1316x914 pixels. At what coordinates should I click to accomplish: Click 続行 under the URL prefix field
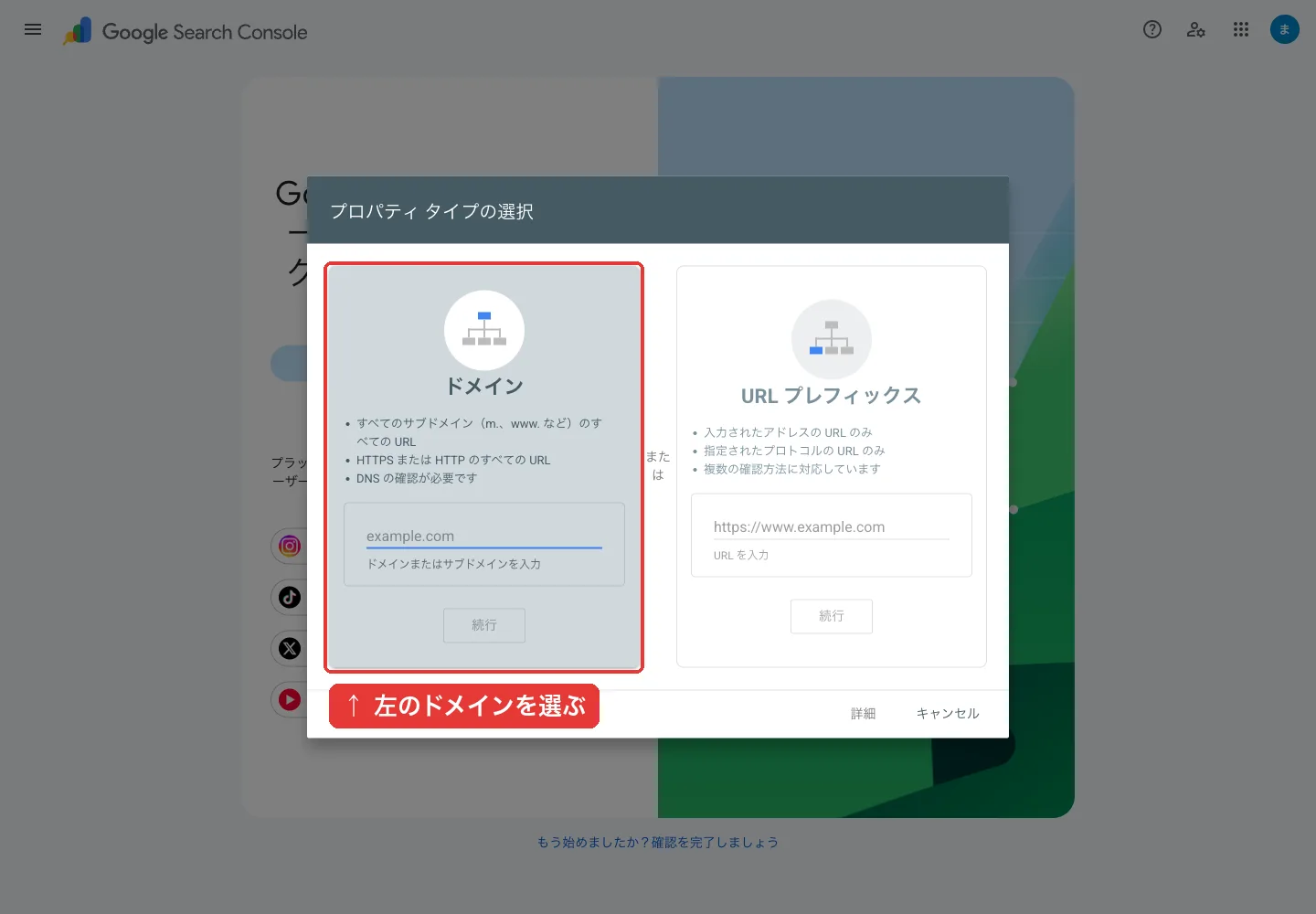click(832, 616)
